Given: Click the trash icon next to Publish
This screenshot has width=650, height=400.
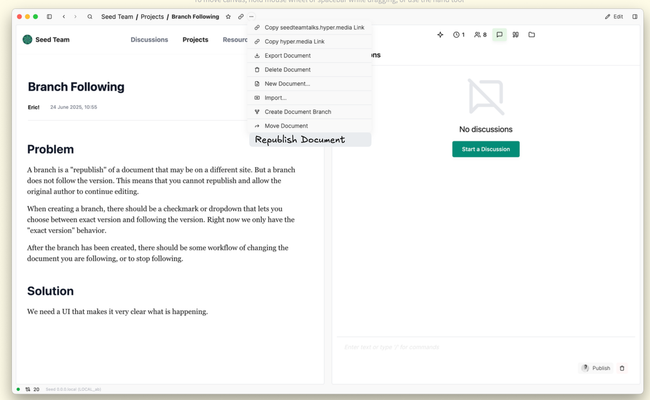Looking at the screenshot, I should (622, 368).
